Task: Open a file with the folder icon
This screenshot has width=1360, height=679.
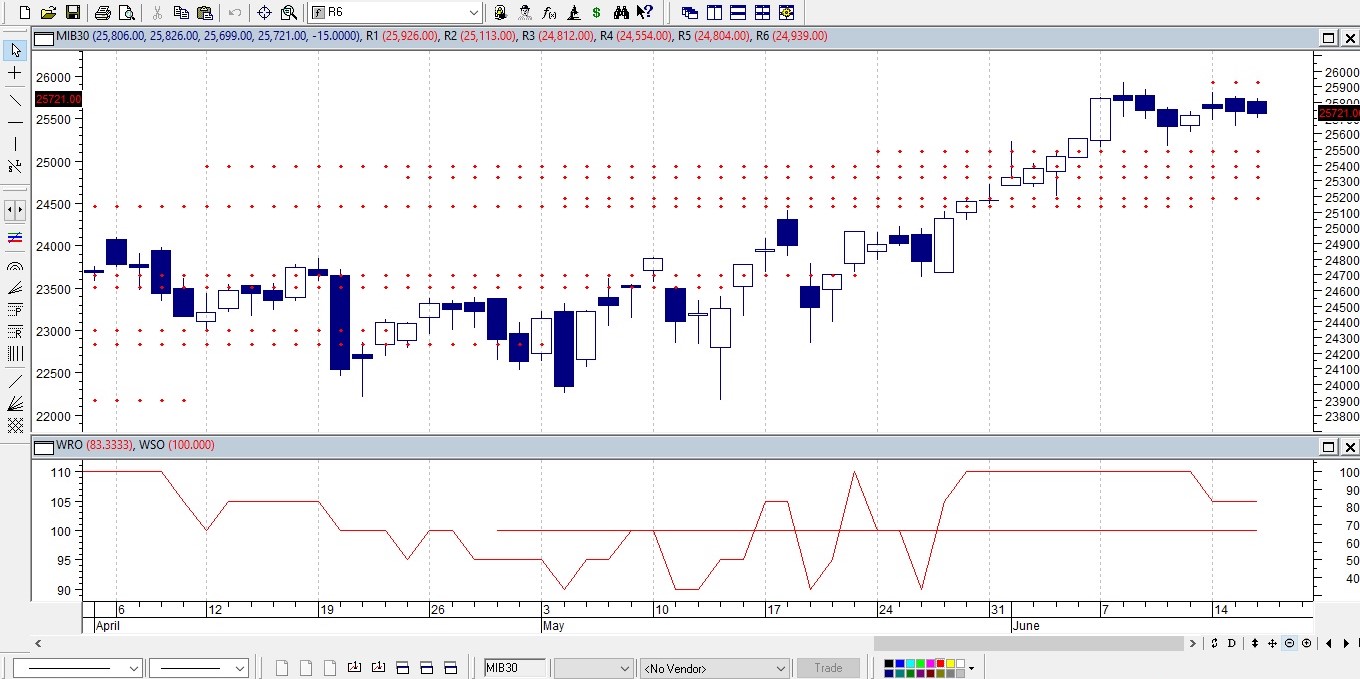Action: [x=48, y=12]
